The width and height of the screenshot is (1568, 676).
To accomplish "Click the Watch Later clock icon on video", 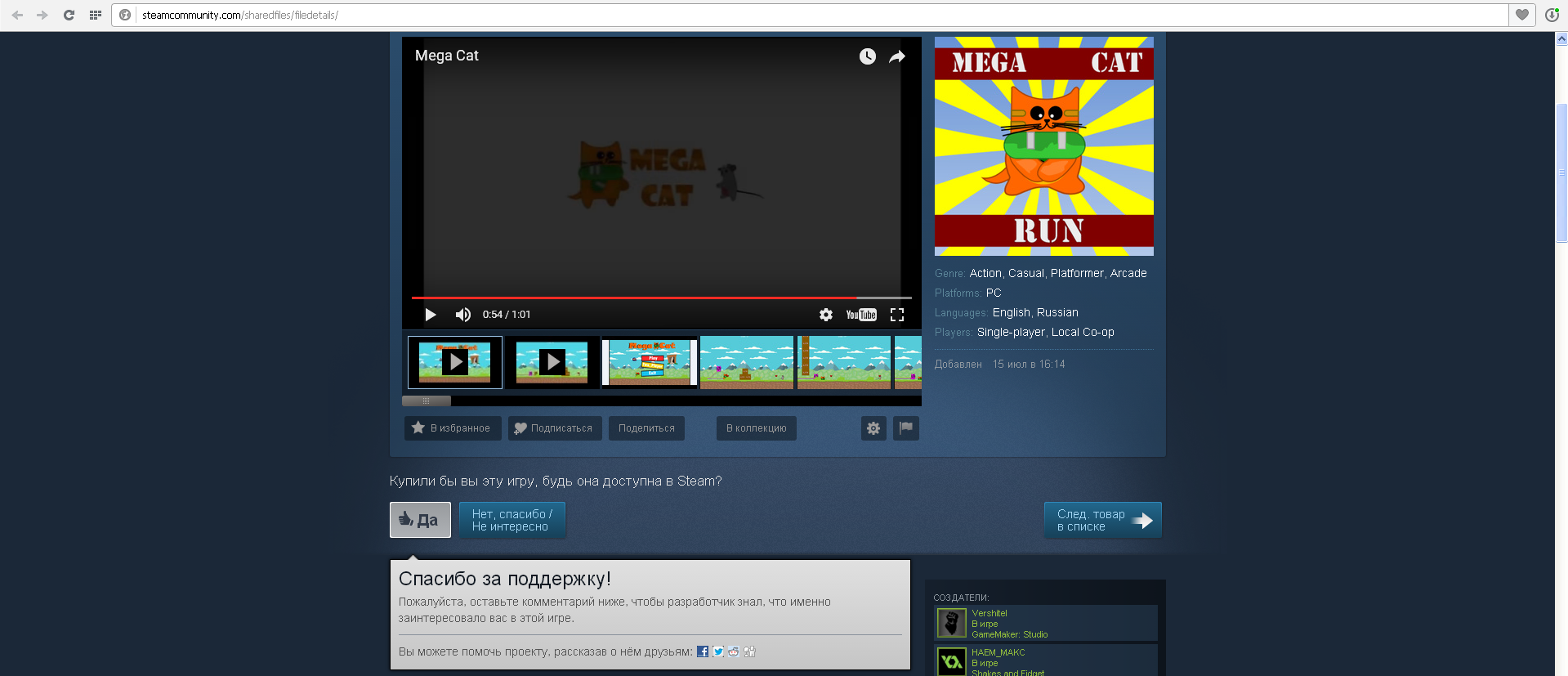I will pyautogui.click(x=867, y=56).
